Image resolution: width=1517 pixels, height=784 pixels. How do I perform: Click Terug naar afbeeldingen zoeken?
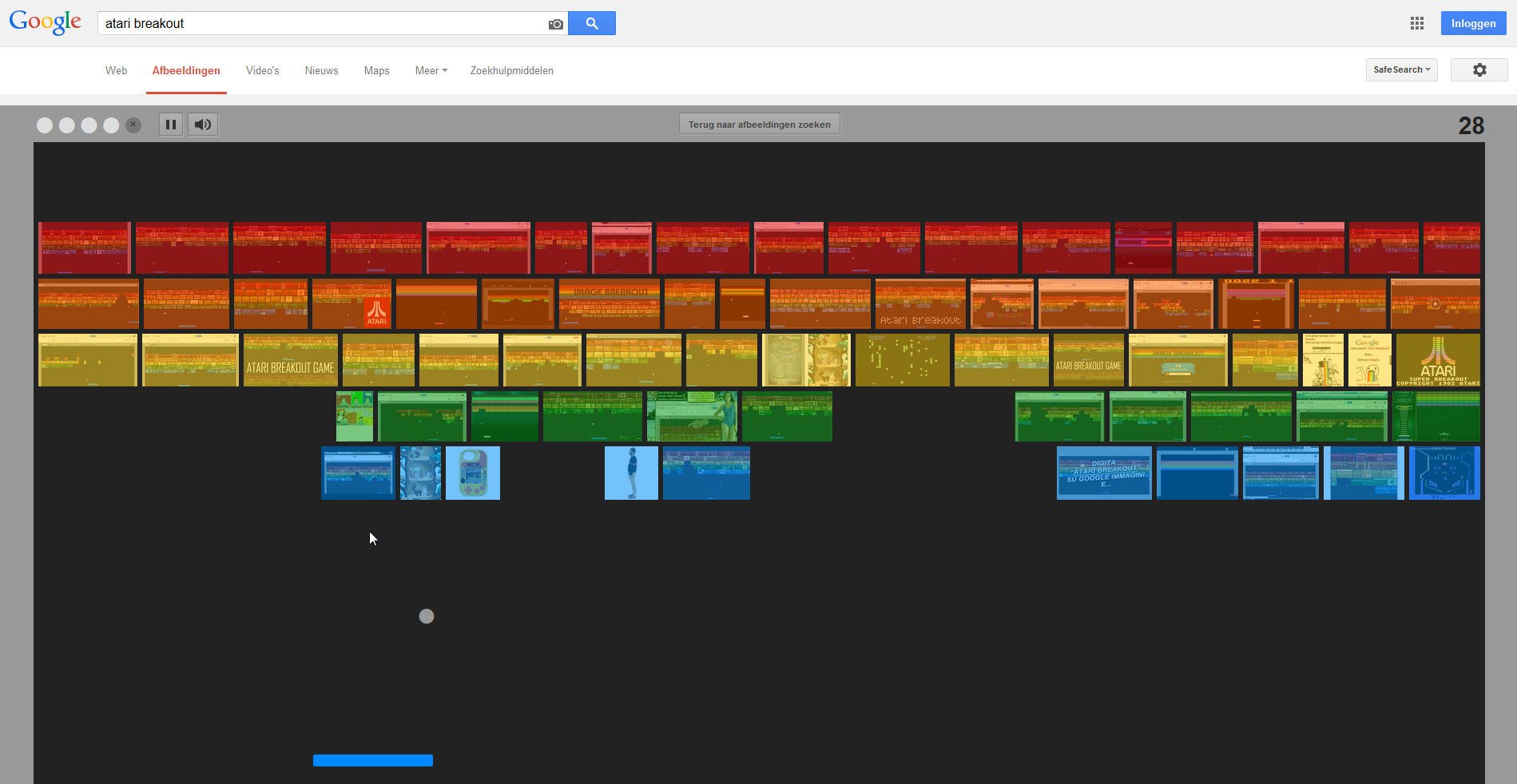[759, 124]
